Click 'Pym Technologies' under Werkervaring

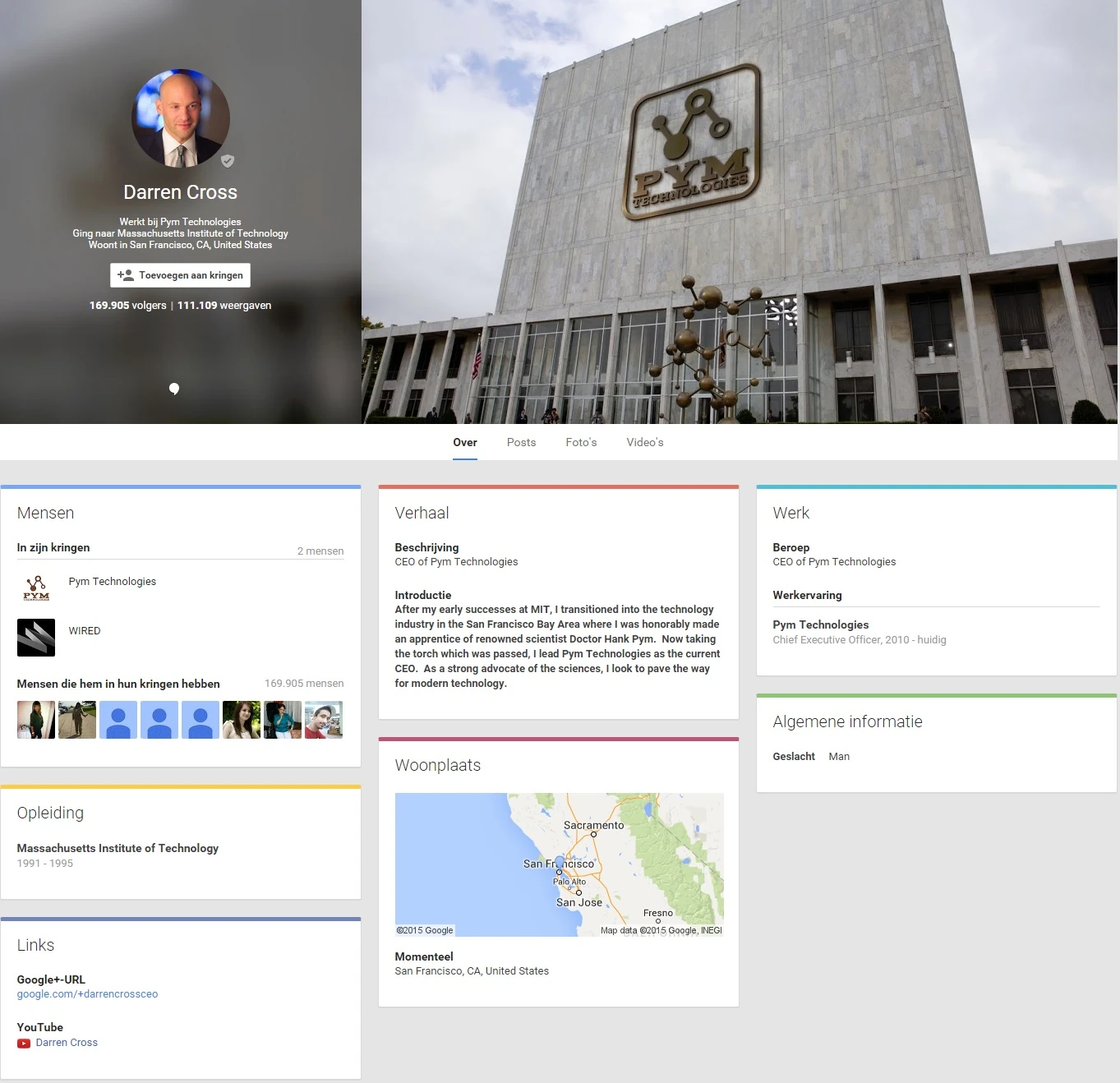[821, 625]
